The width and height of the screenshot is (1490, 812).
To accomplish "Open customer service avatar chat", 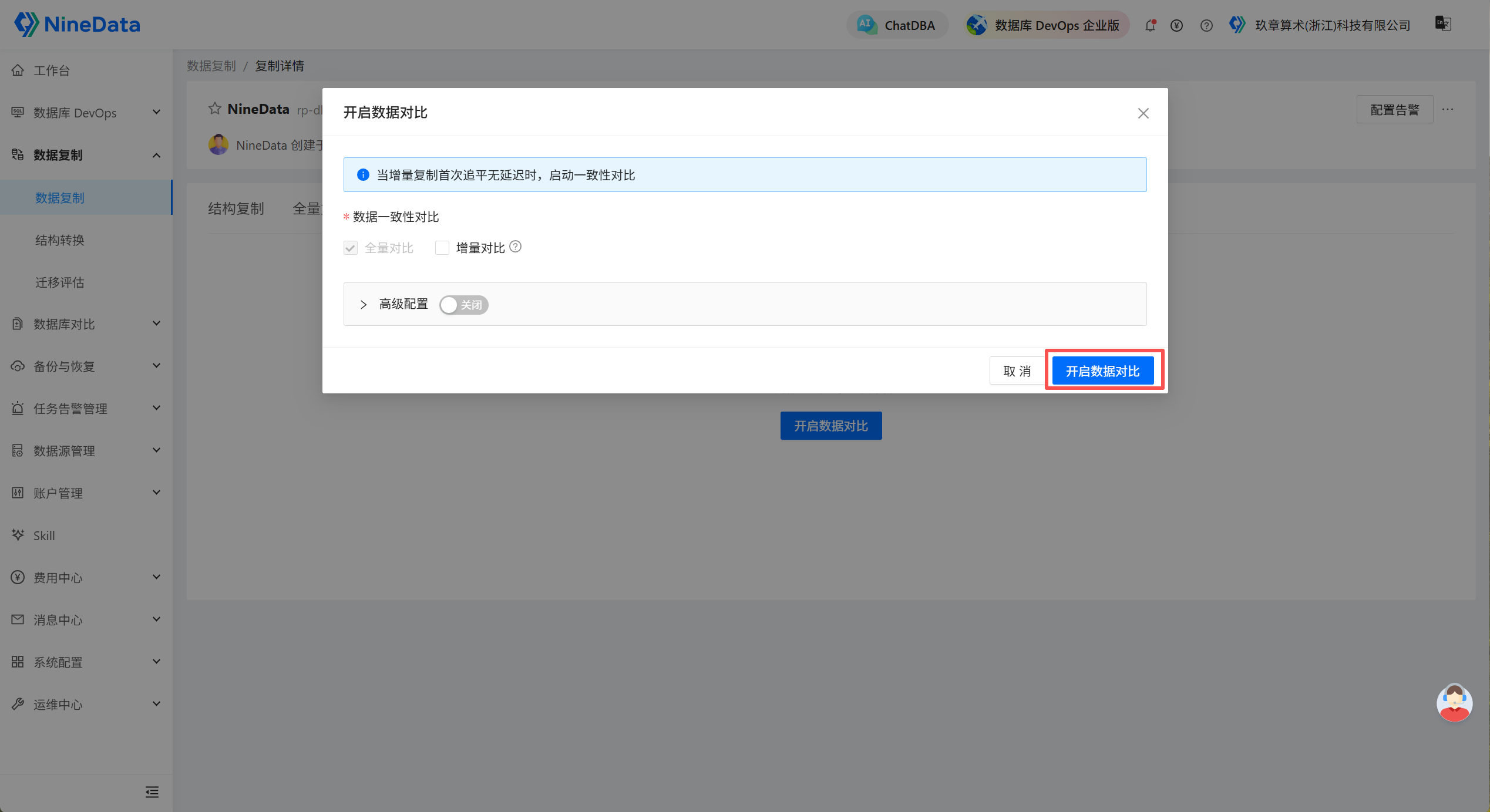I will tap(1454, 703).
